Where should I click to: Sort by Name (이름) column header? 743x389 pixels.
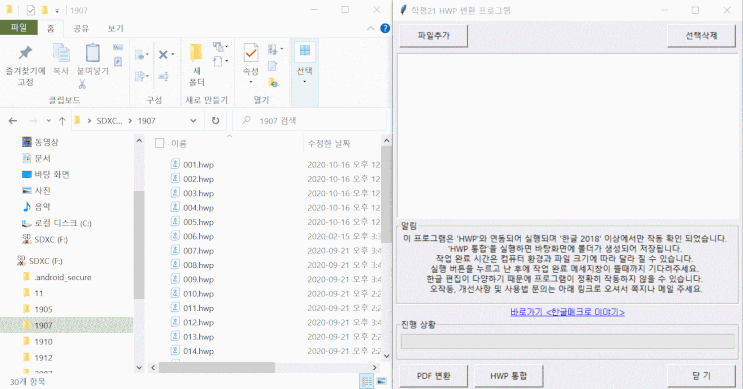click(179, 143)
